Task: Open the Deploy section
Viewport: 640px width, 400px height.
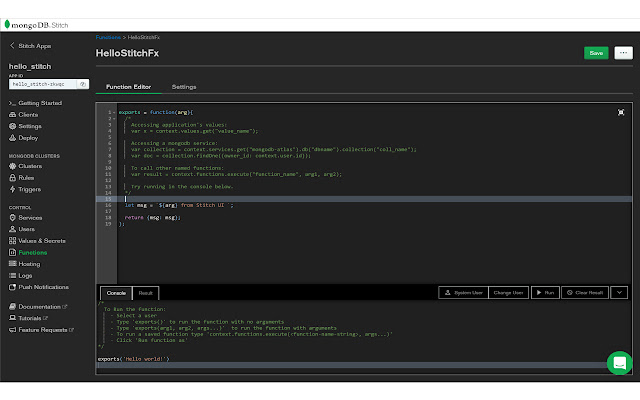Action: [24, 138]
